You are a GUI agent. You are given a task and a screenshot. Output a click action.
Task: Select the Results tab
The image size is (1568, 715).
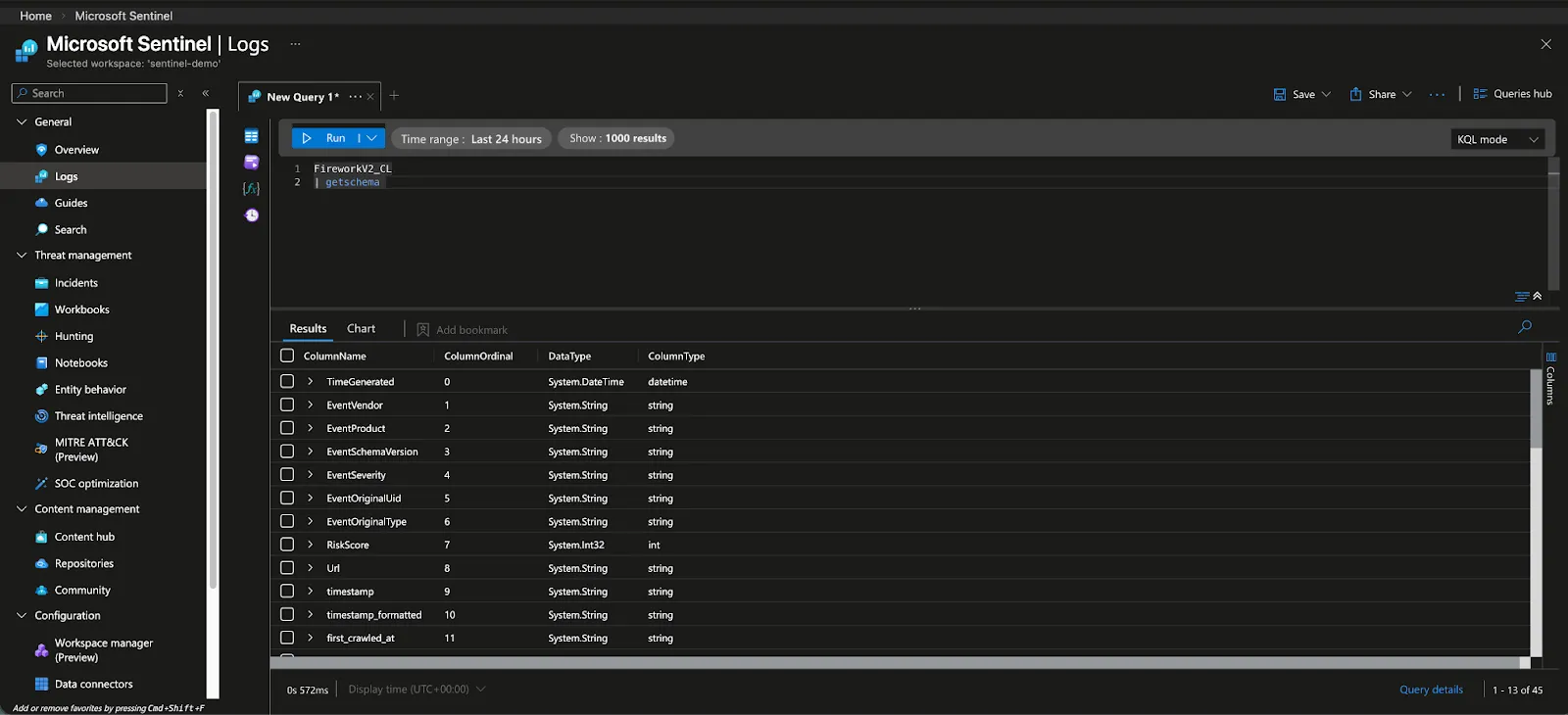click(308, 329)
